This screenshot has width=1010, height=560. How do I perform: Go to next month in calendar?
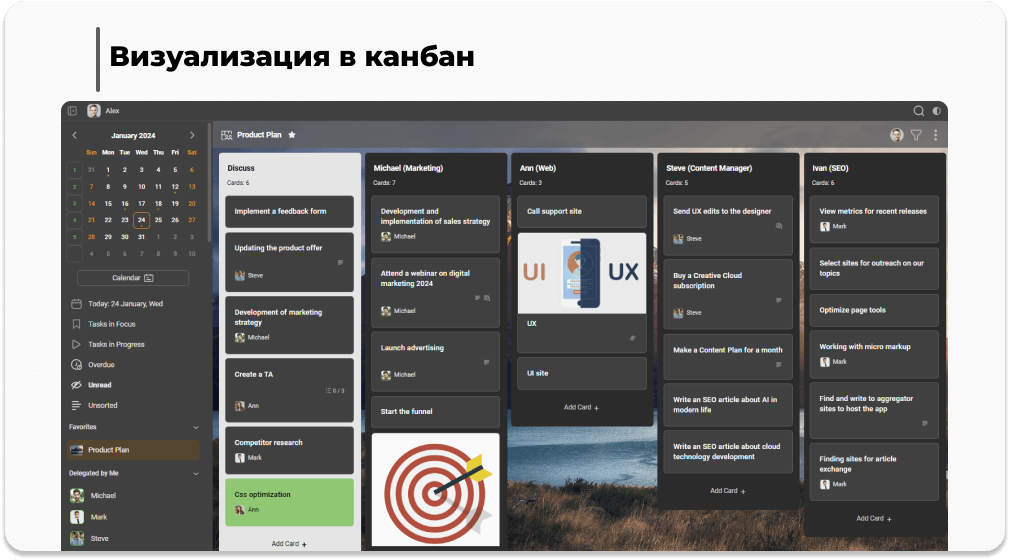[x=192, y=135]
